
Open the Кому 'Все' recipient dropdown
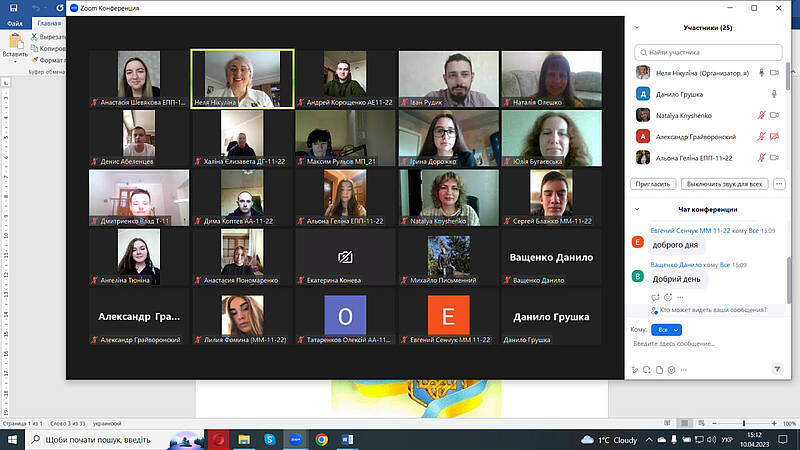666,330
